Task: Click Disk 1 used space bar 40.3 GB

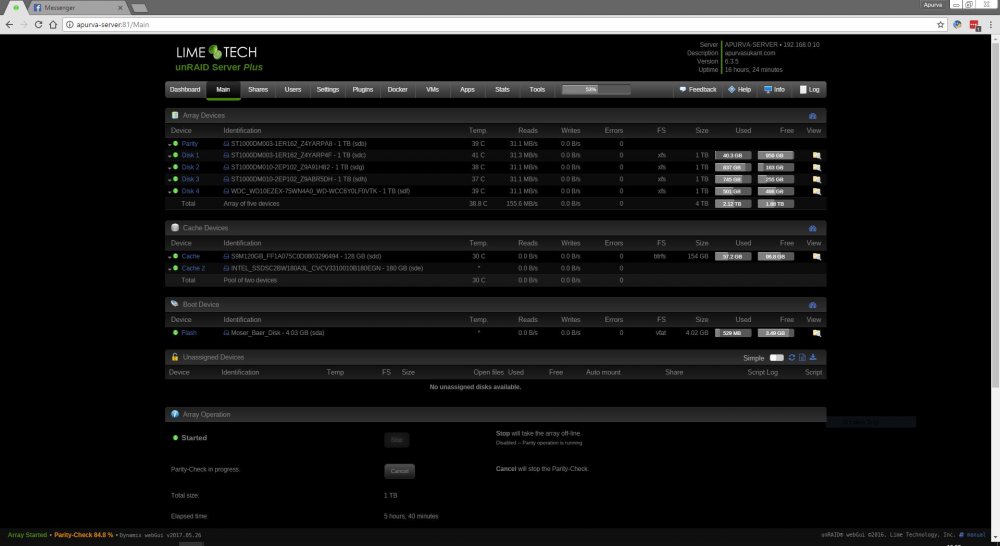Action: pyautogui.click(x=733, y=156)
